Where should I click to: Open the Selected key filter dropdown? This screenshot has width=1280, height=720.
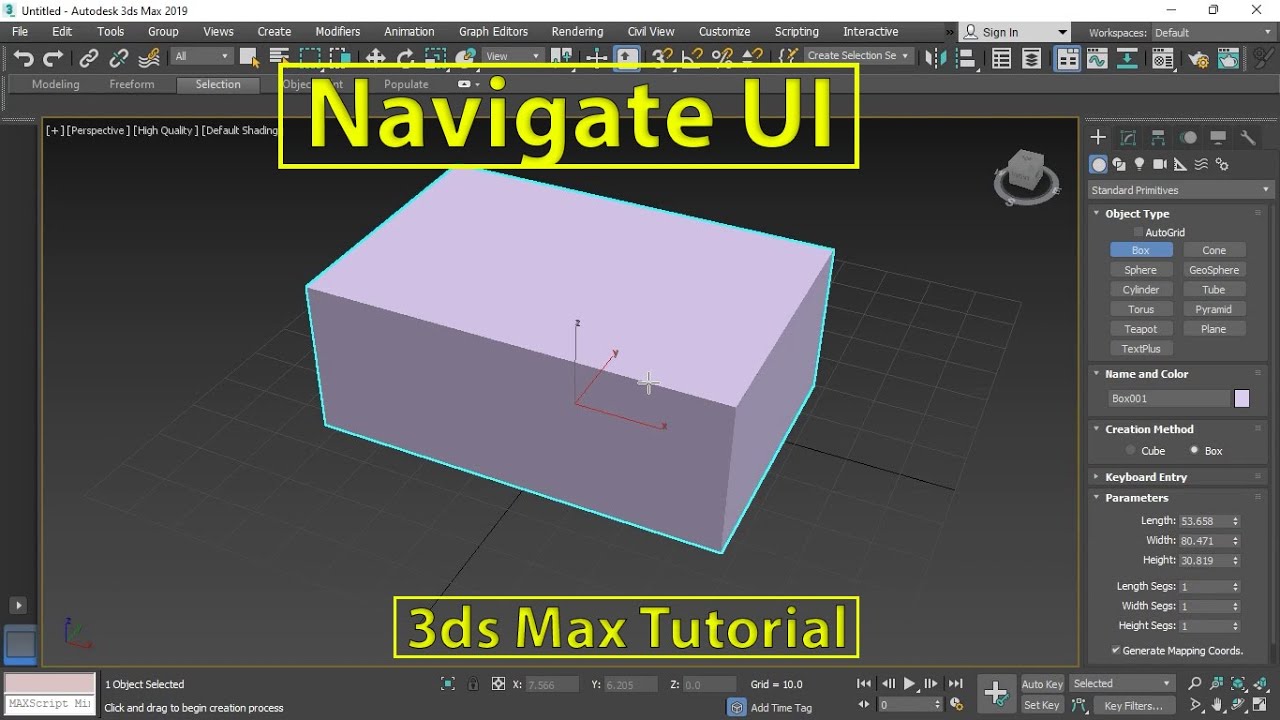pyautogui.click(x=1122, y=684)
